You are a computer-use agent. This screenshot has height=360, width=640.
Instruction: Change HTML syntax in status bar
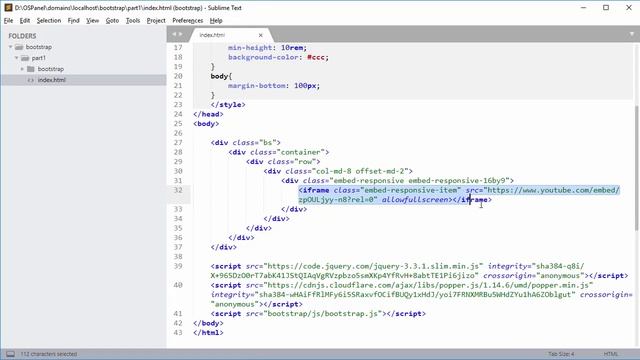tap(611, 354)
